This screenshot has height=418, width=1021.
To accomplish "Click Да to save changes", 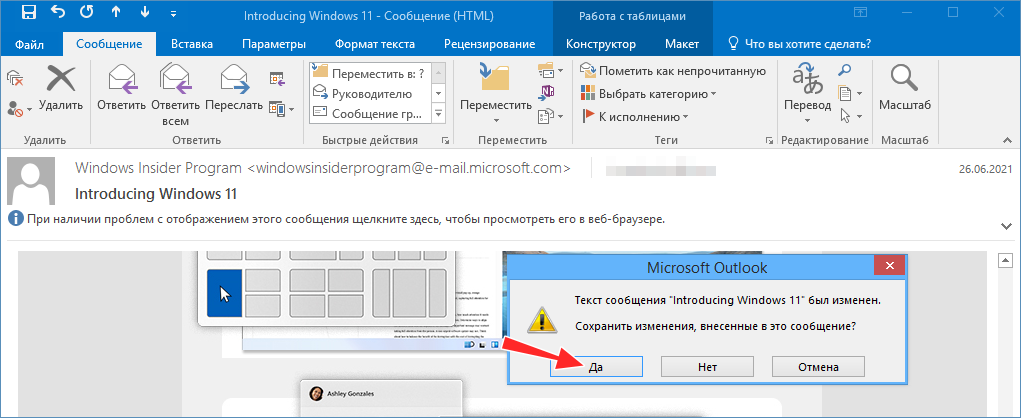I will click(596, 367).
